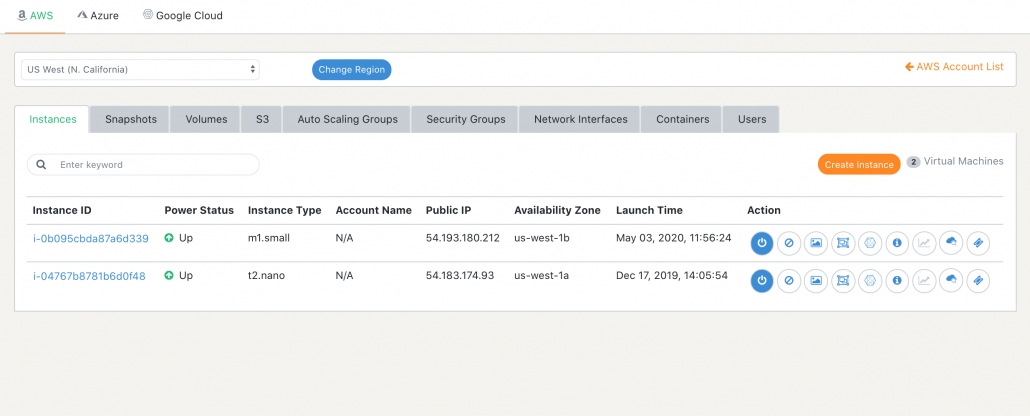
Task: Click the Create Instance button
Action: (x=859, y=164)
